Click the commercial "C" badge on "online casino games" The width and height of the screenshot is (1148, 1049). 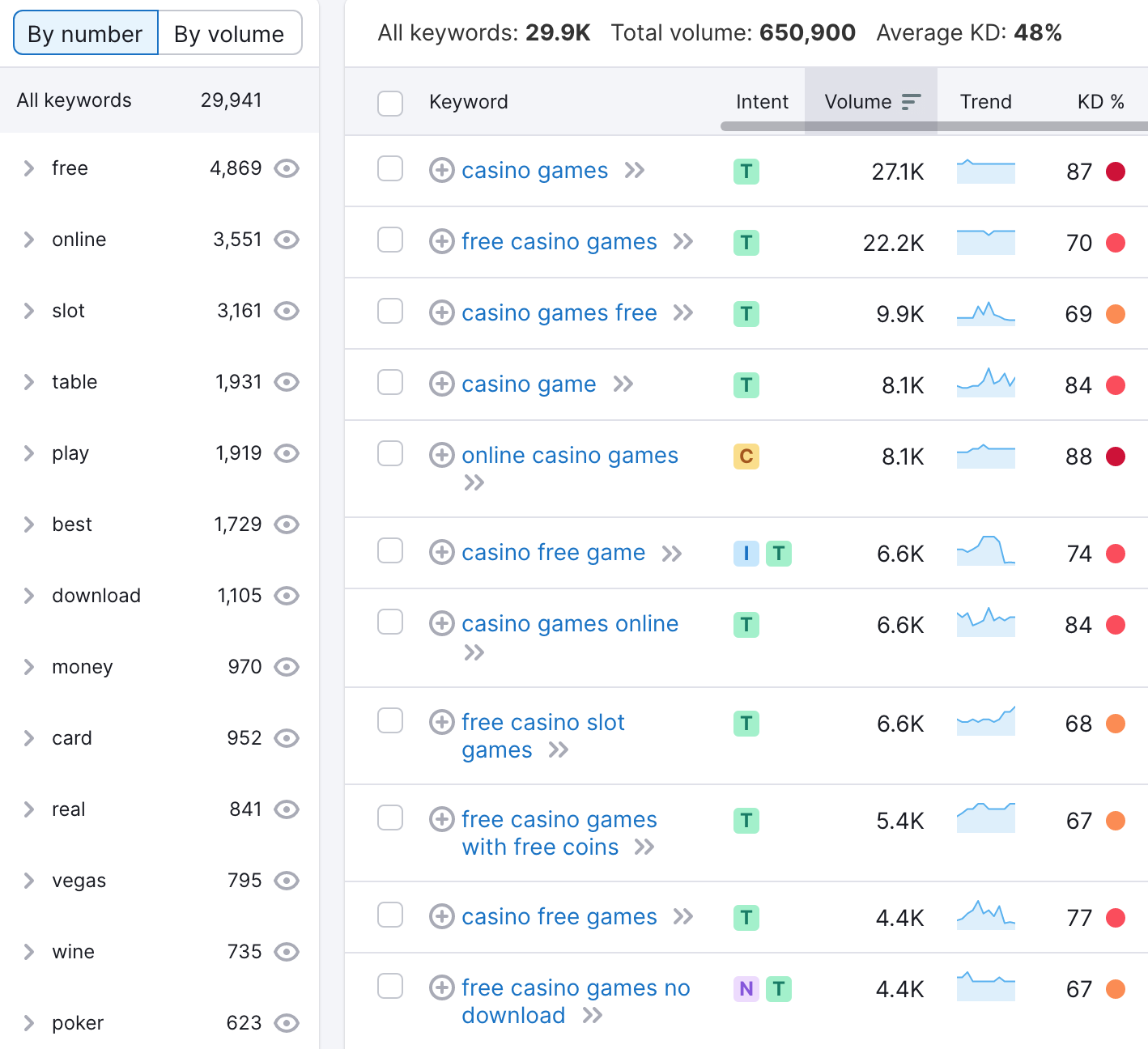point(746,456)
